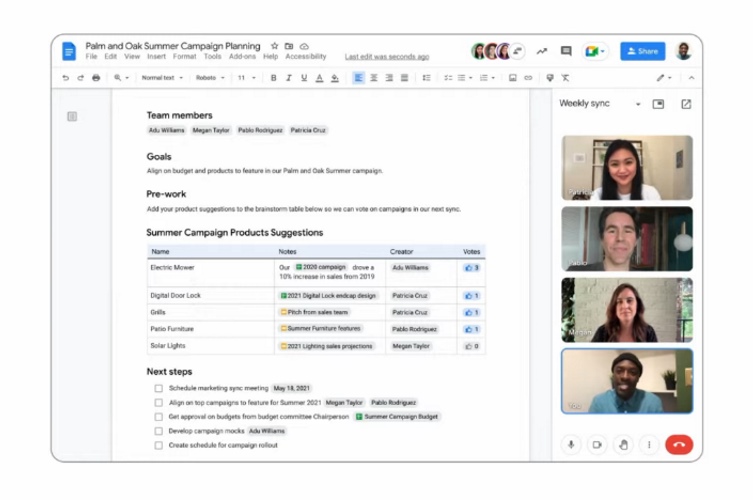The image size is (753, 500).
Task: Justify the text alignment
Action: pyautogui.click(x=404, y=78)
